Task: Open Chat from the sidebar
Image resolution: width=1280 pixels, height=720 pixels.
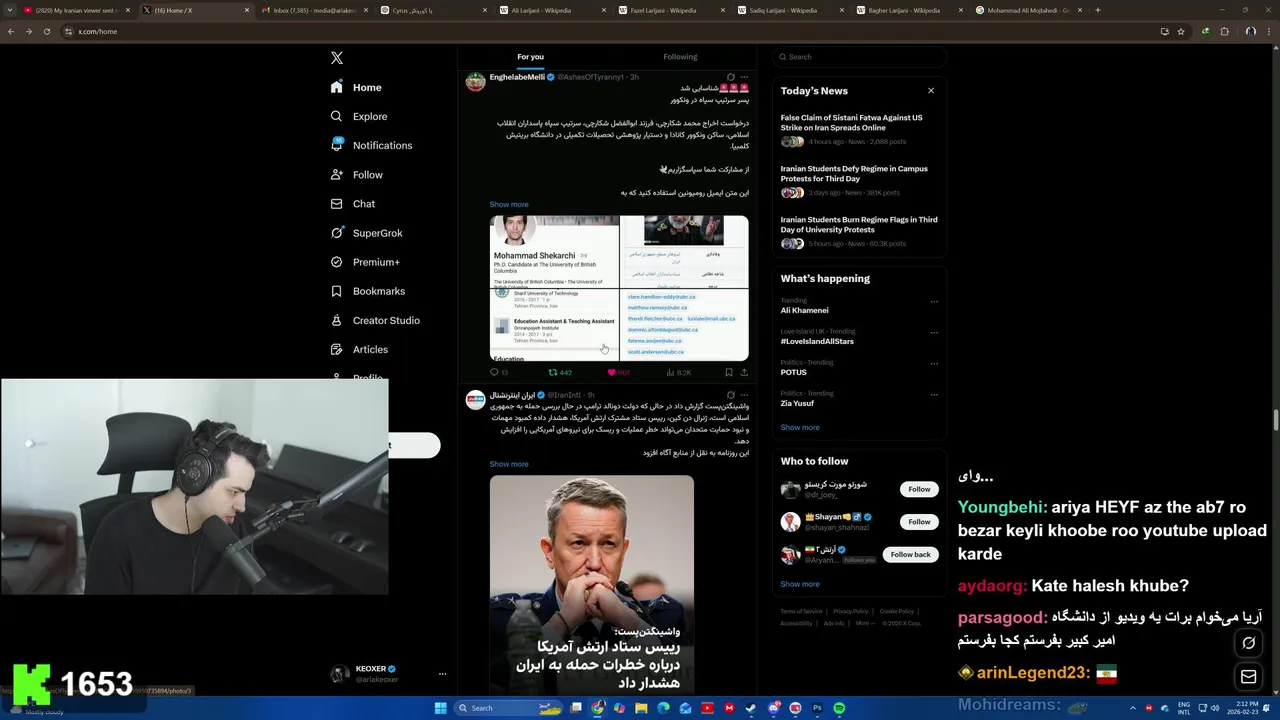Action: 353,204
